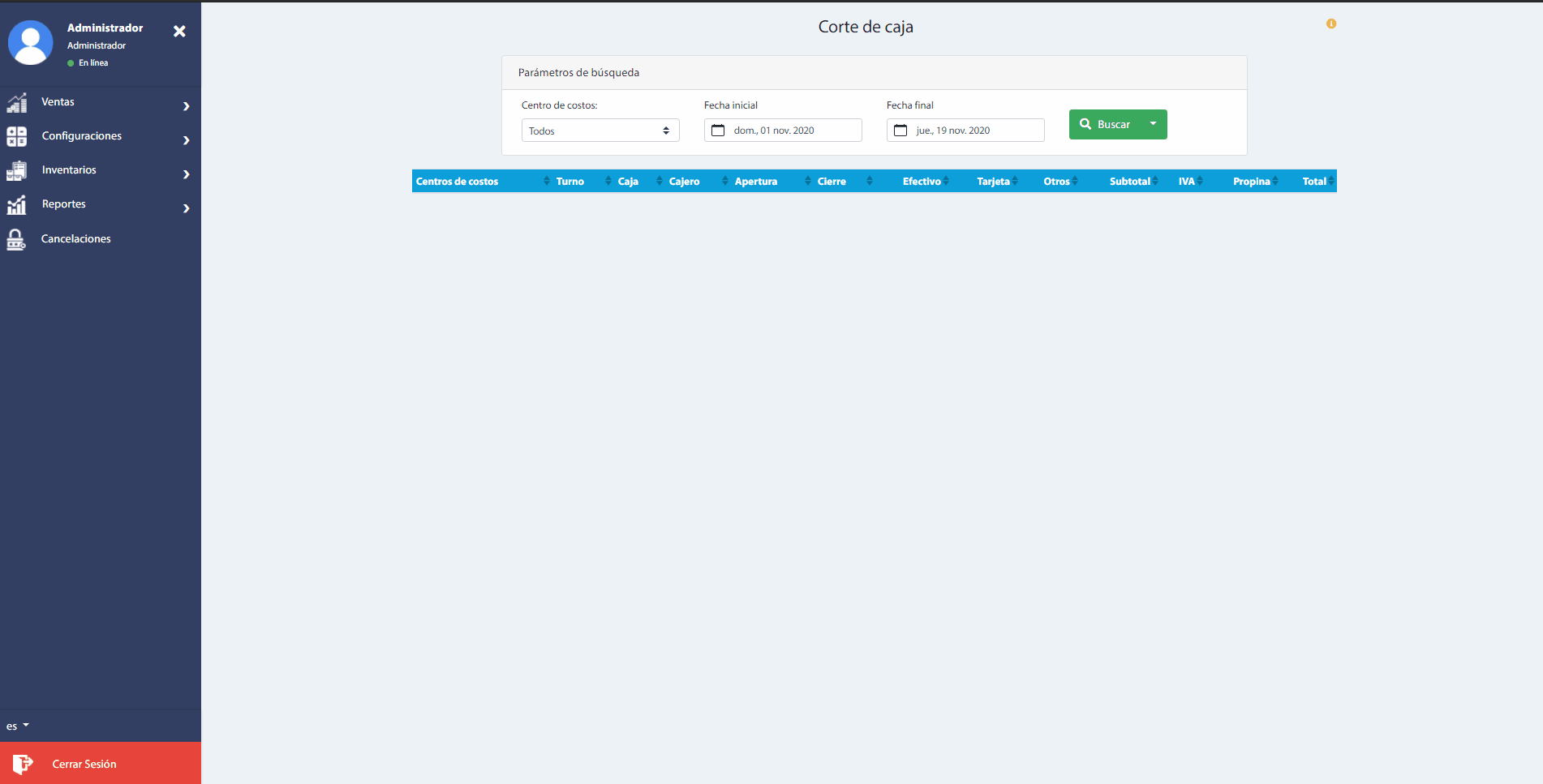Open the Fecha inicial calendar icon
This screenshot has height=784, width=1543.
718,131
